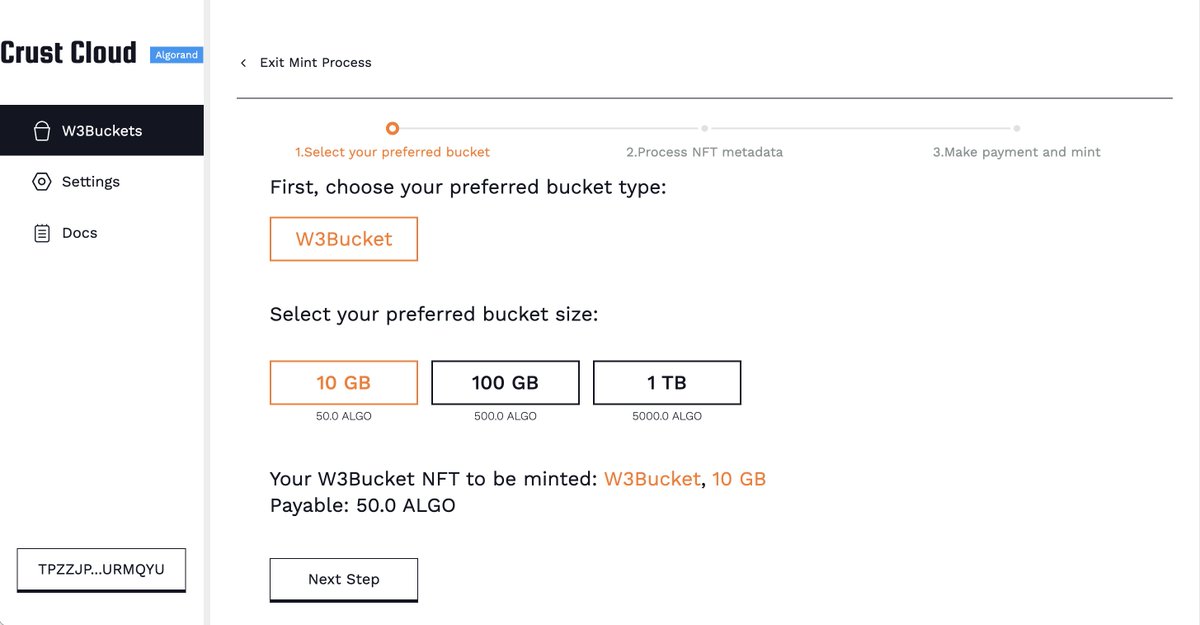Open the Docs sidebar menu item
1200x625 pixels.
click(x=102, y=233)
